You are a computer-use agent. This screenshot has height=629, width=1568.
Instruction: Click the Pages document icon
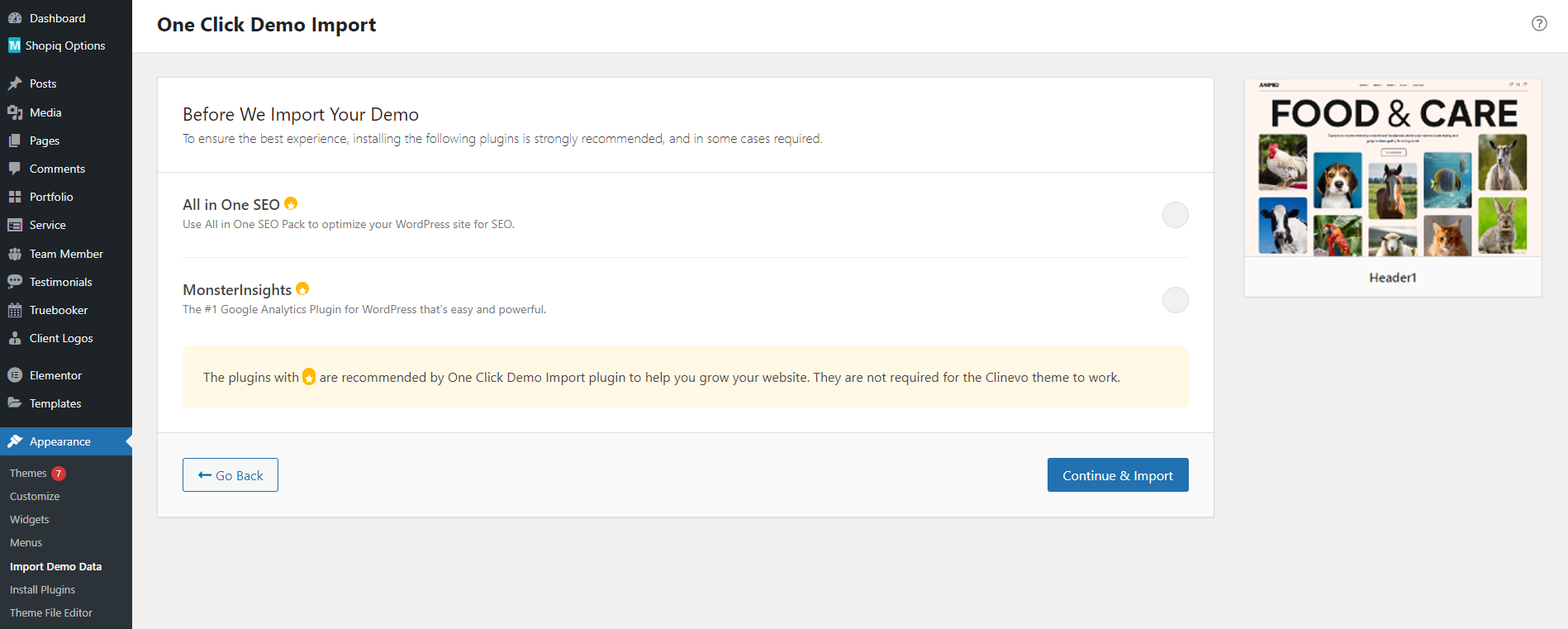15,141
